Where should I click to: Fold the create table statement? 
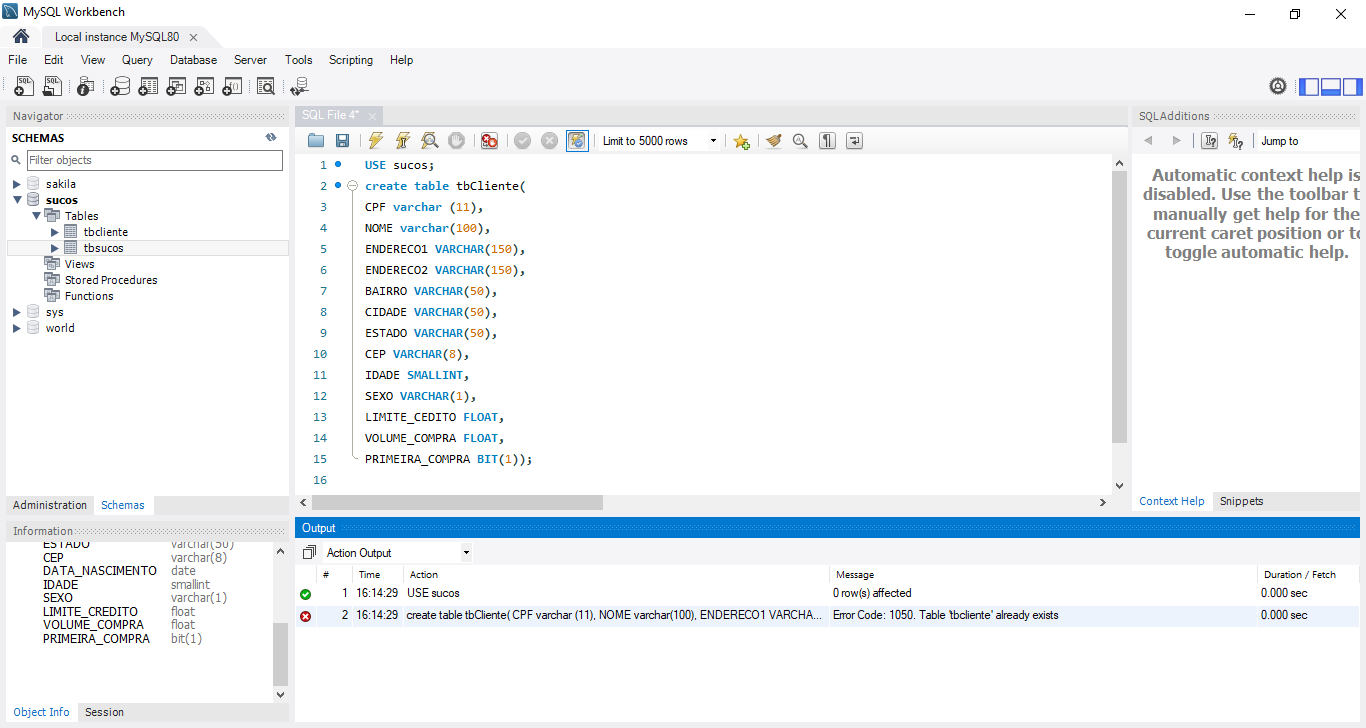352,186
